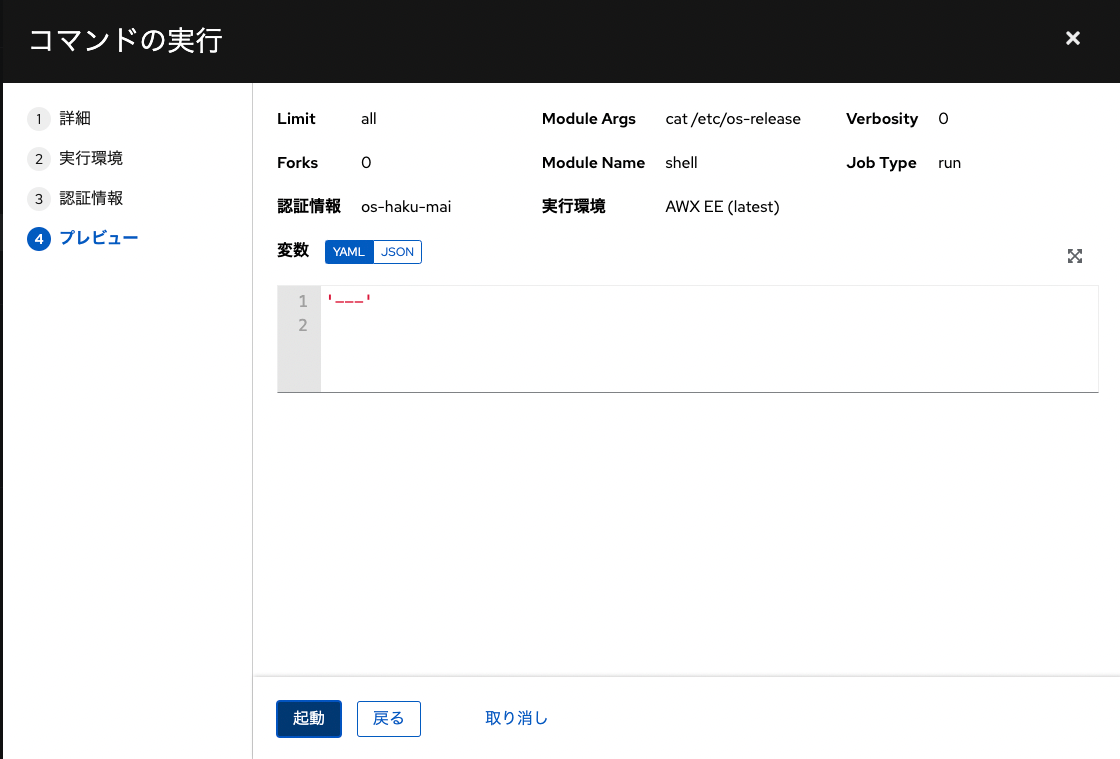
Task: Expand the variables editor to fullscreen
Action: 1074,256
